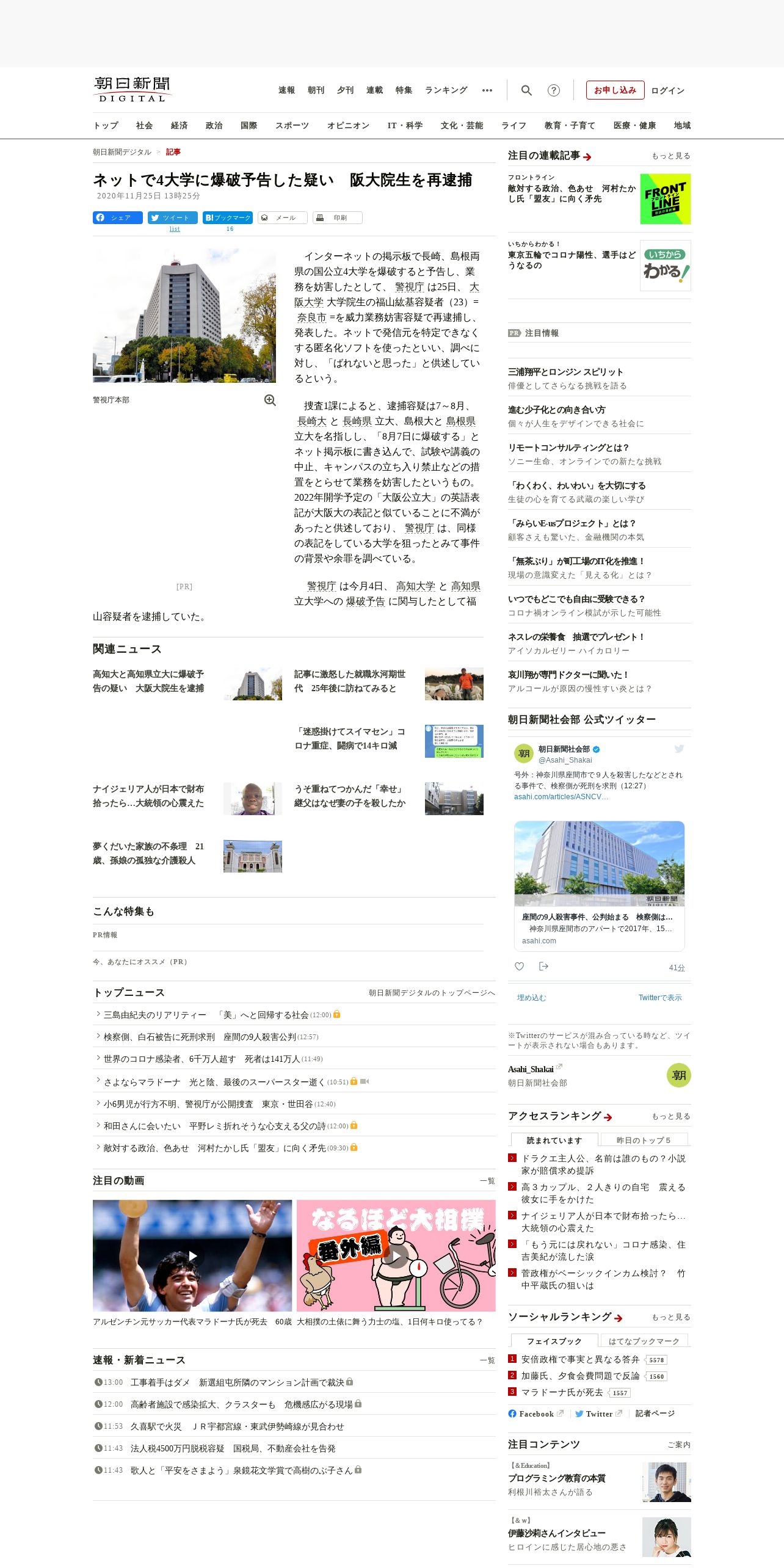The image size is (784, 1568).
Task: Open top news さよならマラドーナ article
Action: 214,1082
